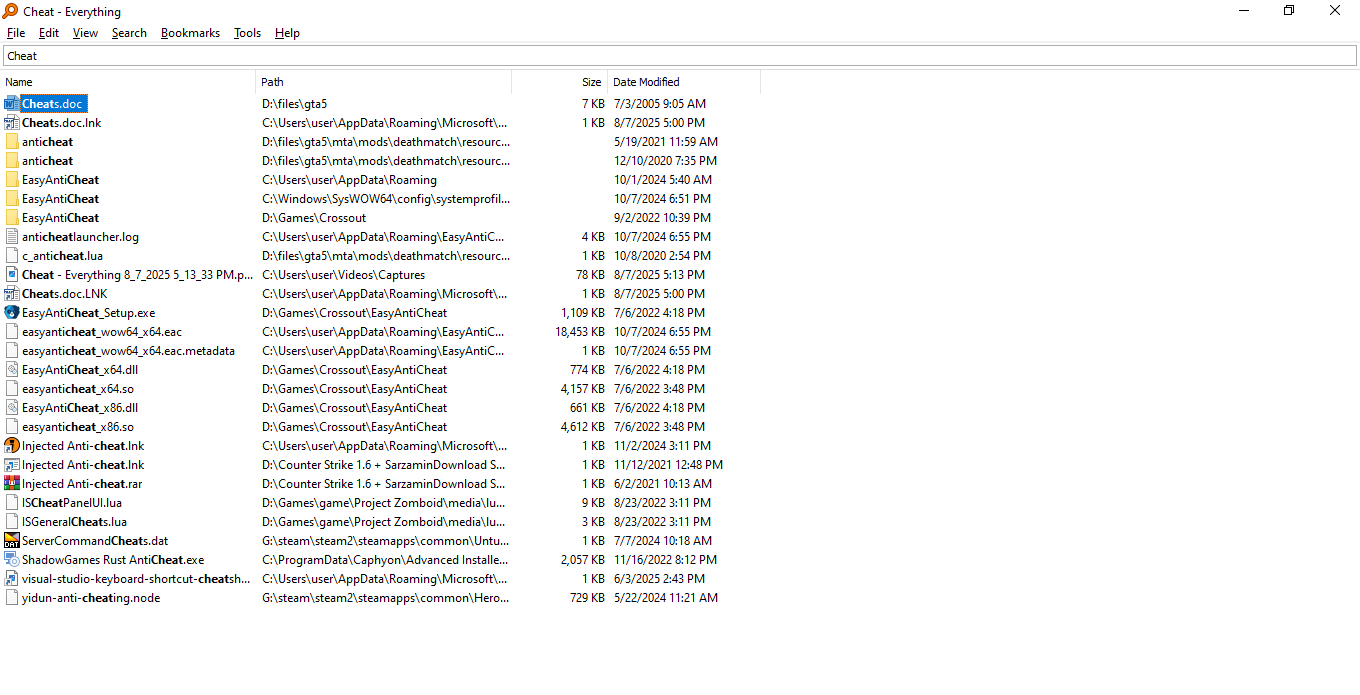Click the icon of uppercase Cheats.doc.LNK
The width and height of the screenshot is (1360, 695).
coord(12,294)
